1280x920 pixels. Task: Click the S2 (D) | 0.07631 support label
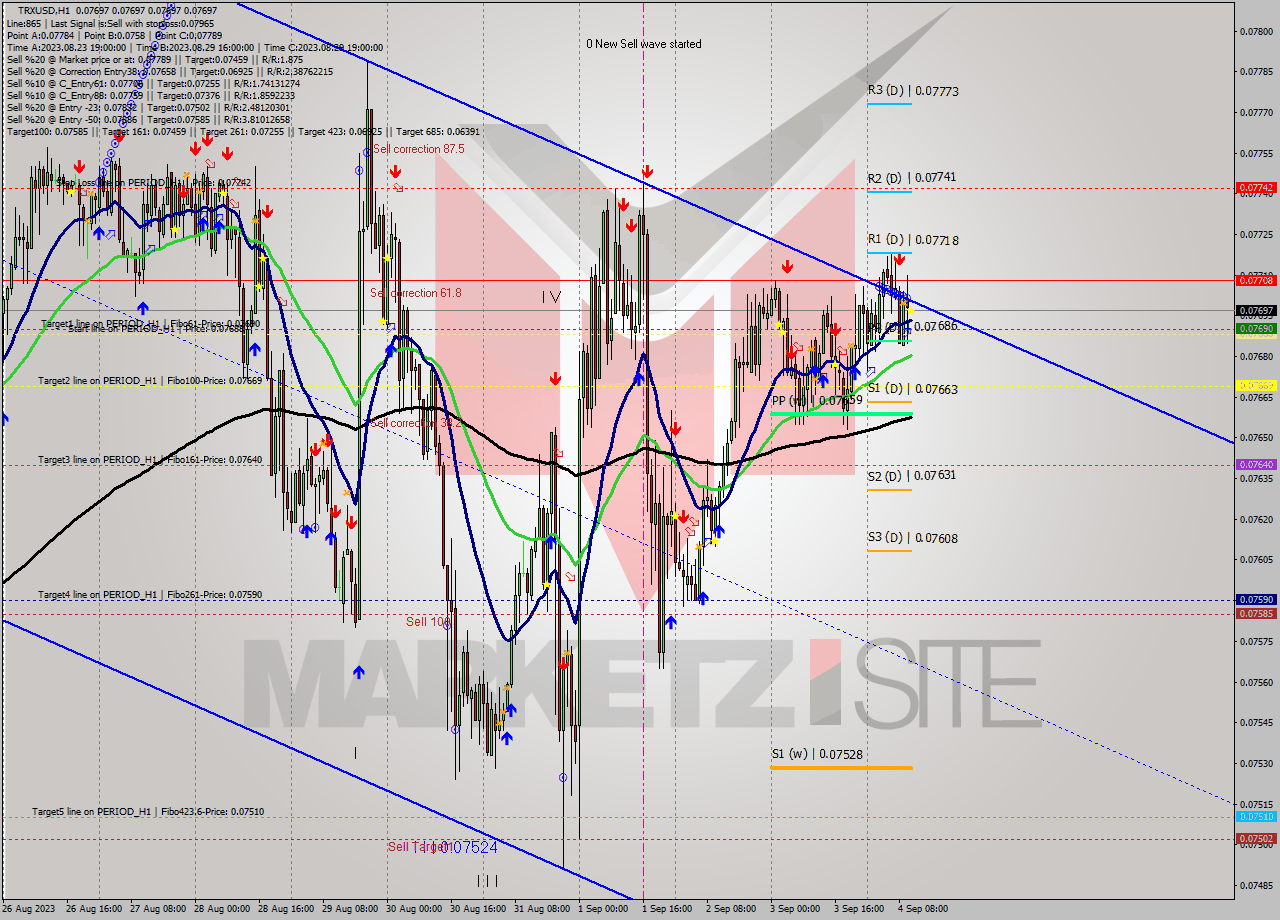point(912,476)
